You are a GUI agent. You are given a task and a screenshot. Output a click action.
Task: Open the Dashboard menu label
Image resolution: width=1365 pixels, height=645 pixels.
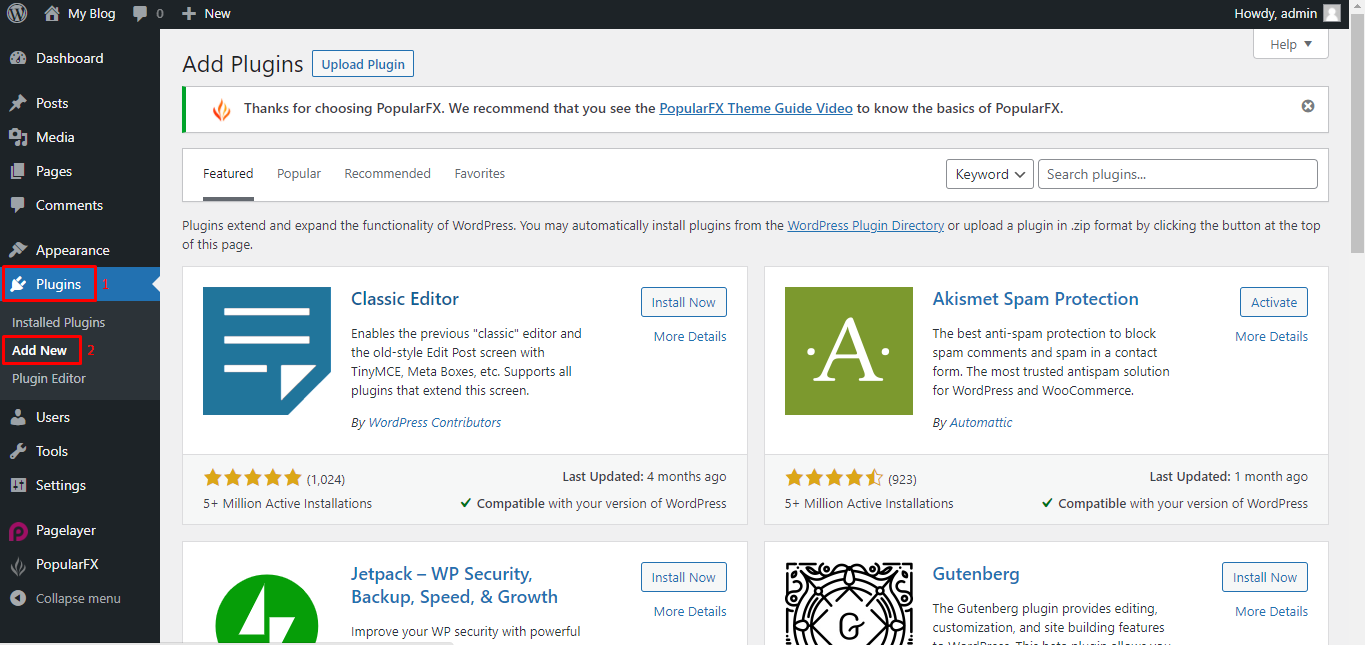point(70,58)
